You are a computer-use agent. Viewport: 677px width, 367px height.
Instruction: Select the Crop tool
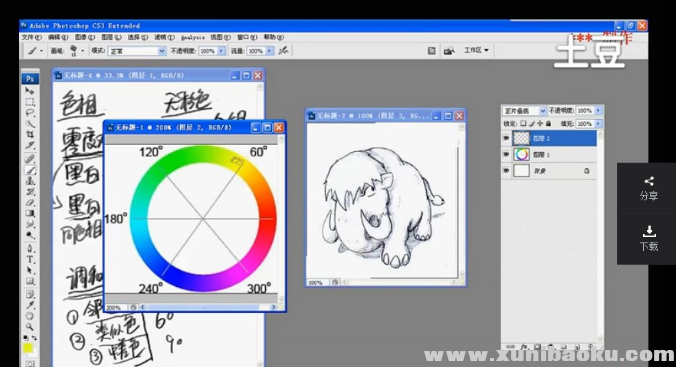30,135
